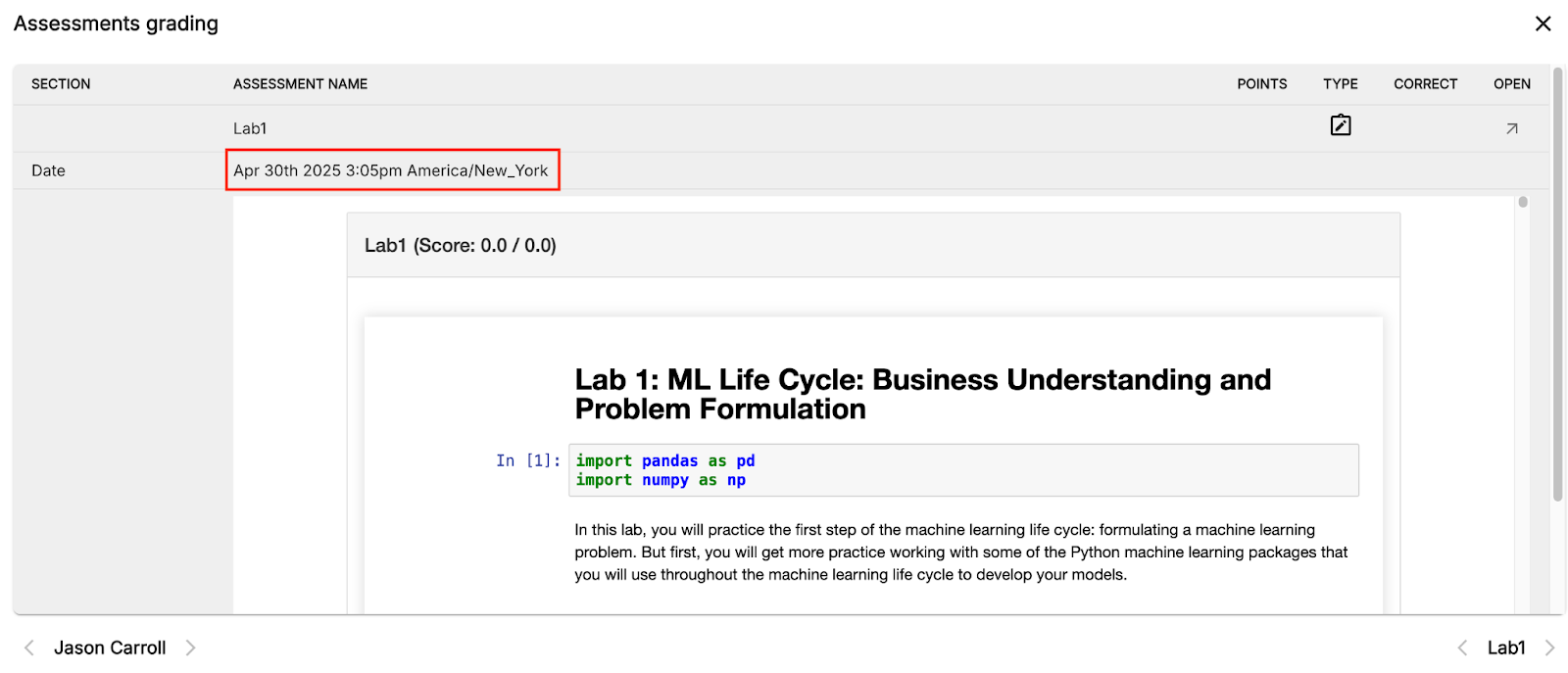1568x673 pixels.
Task: Click the ASSESSMENT NAME column header
Action: [300, 84]
